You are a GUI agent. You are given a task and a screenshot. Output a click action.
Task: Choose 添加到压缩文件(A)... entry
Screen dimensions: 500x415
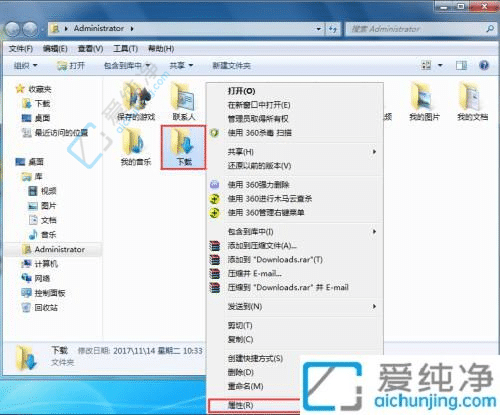pos(295,246)
